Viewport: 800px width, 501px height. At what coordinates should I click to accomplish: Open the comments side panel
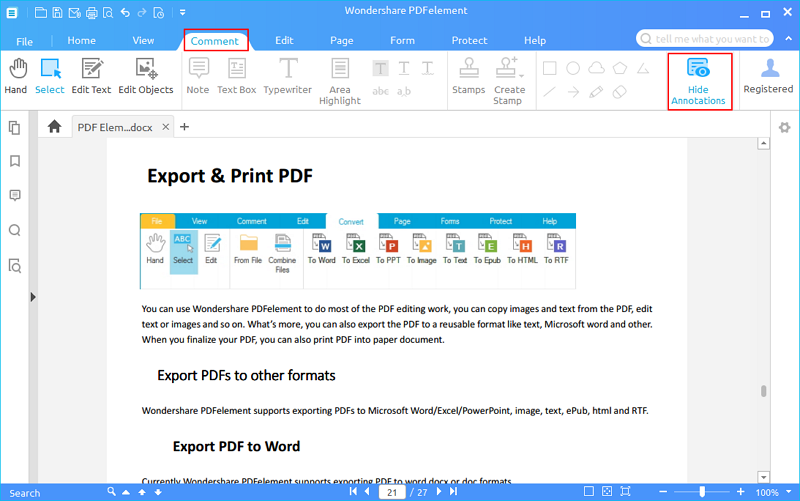coord(15,195)
